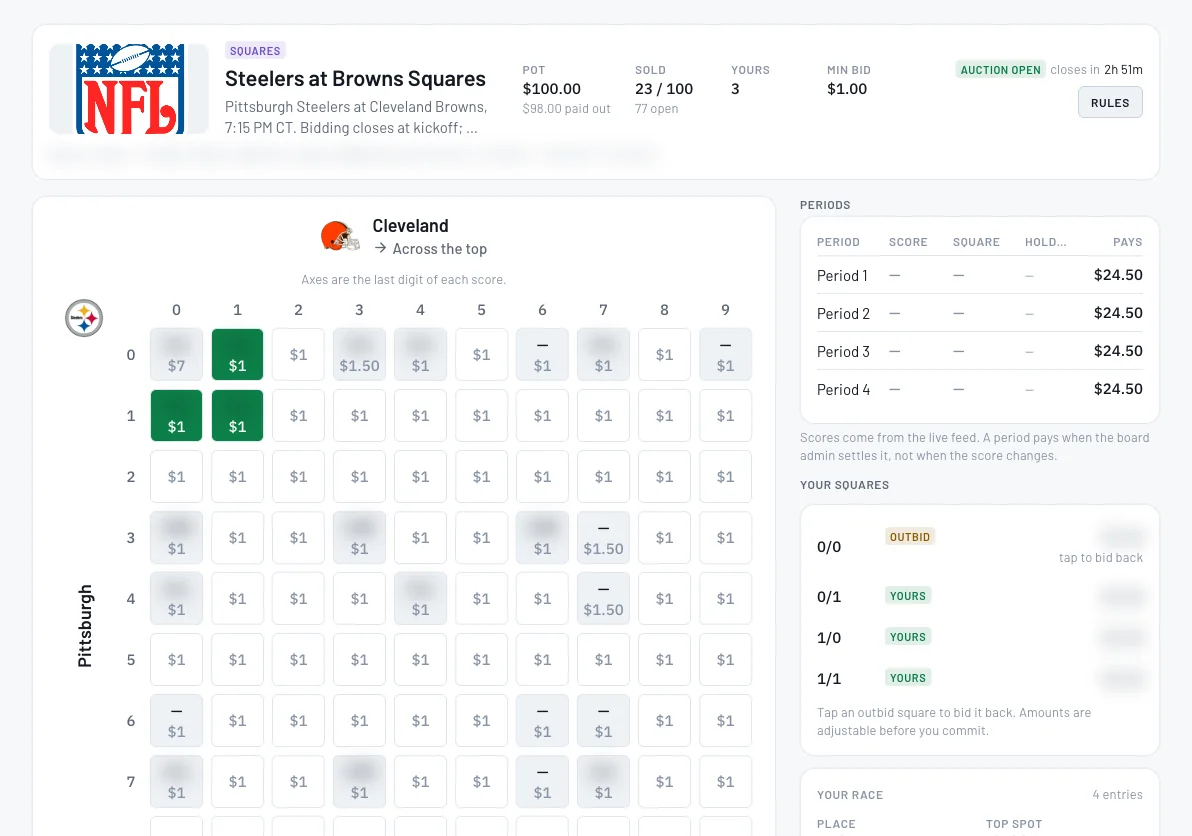The image size is (1192, 836).
Task: Click the Period 3 row
Action: click(980, 351)
